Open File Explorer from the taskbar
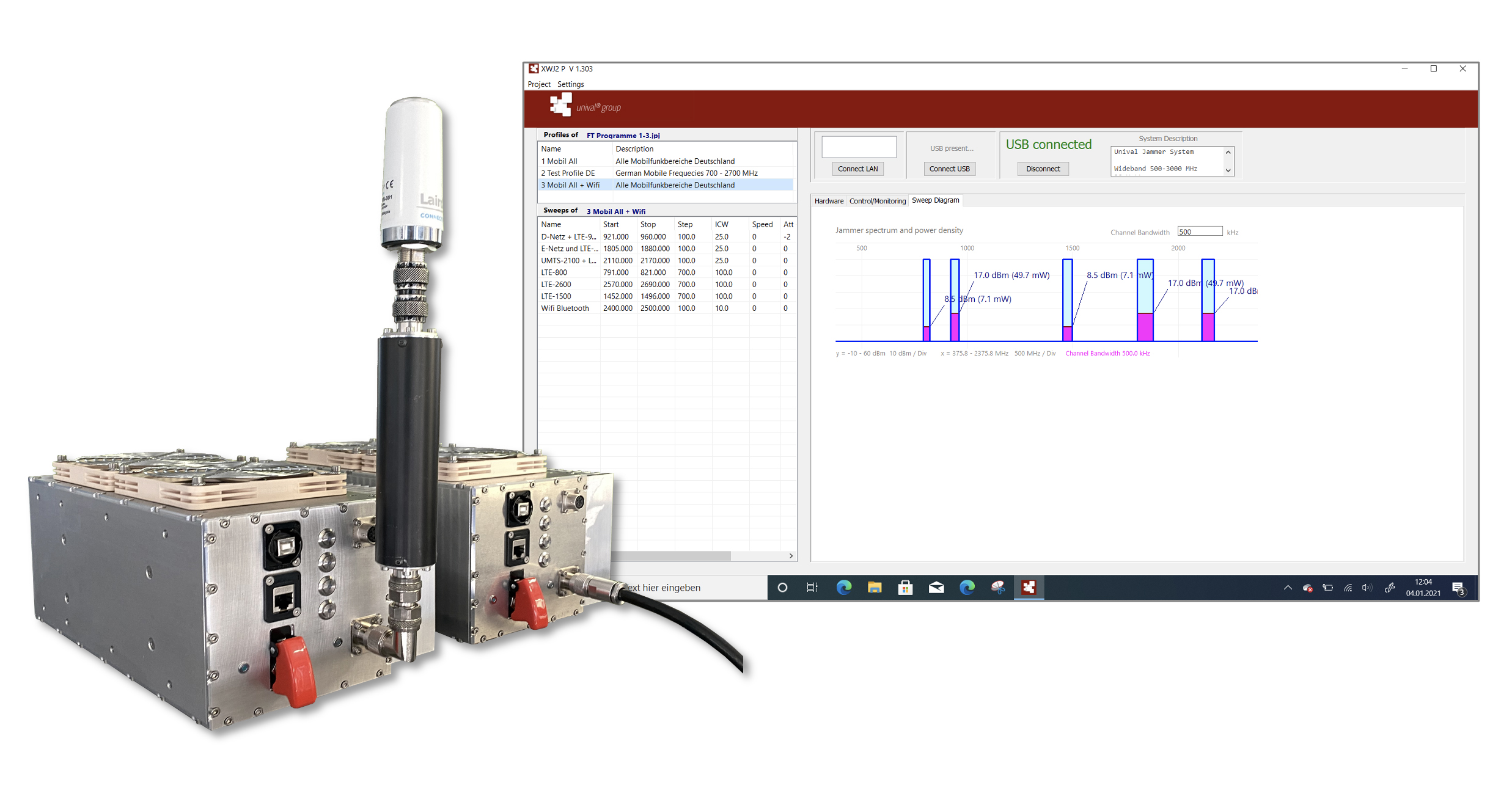Screen dimensions: 1512x799 click(x=875, y=588)
